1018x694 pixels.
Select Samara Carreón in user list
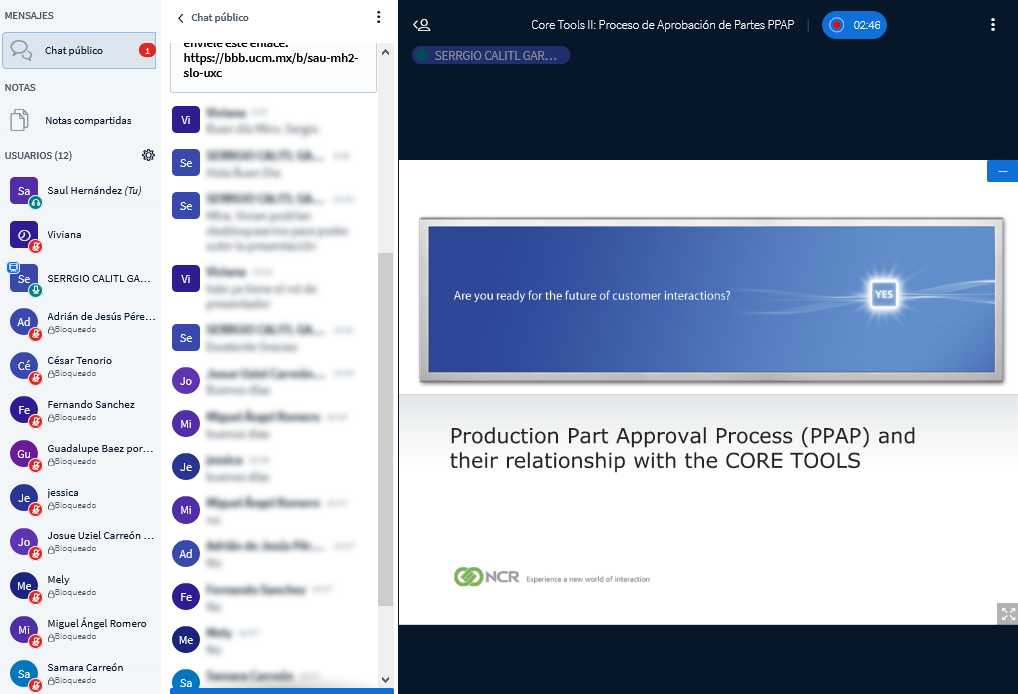pyautogui.click(x=81, y=674)
